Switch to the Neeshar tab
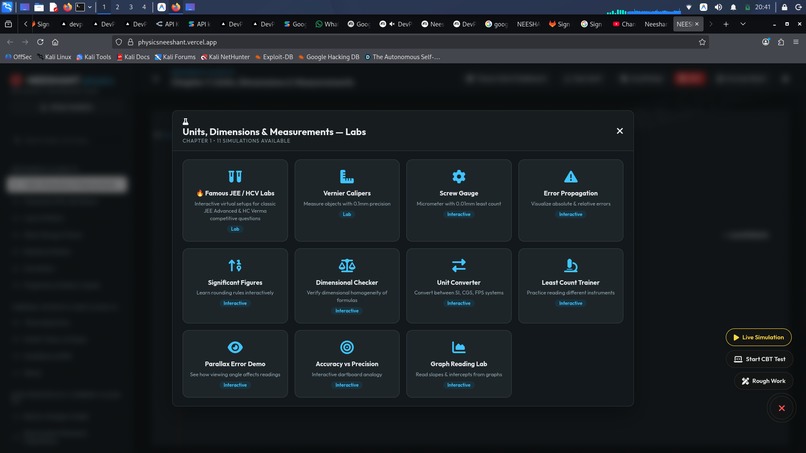This screenshot has height=453, width=806. 655,24
